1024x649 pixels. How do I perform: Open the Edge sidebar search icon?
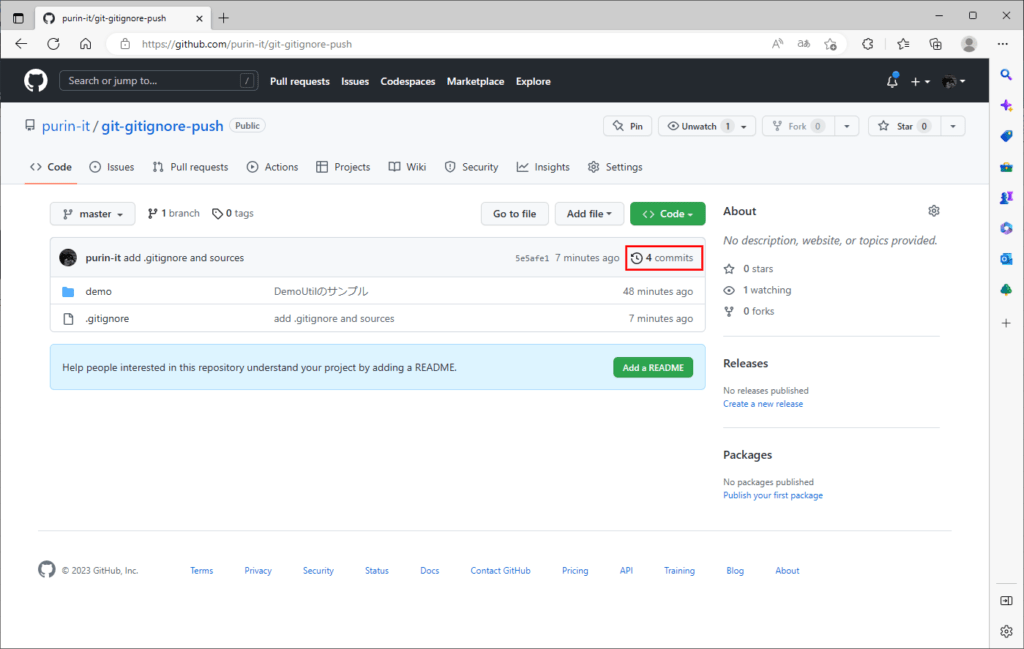(1006, 75)
